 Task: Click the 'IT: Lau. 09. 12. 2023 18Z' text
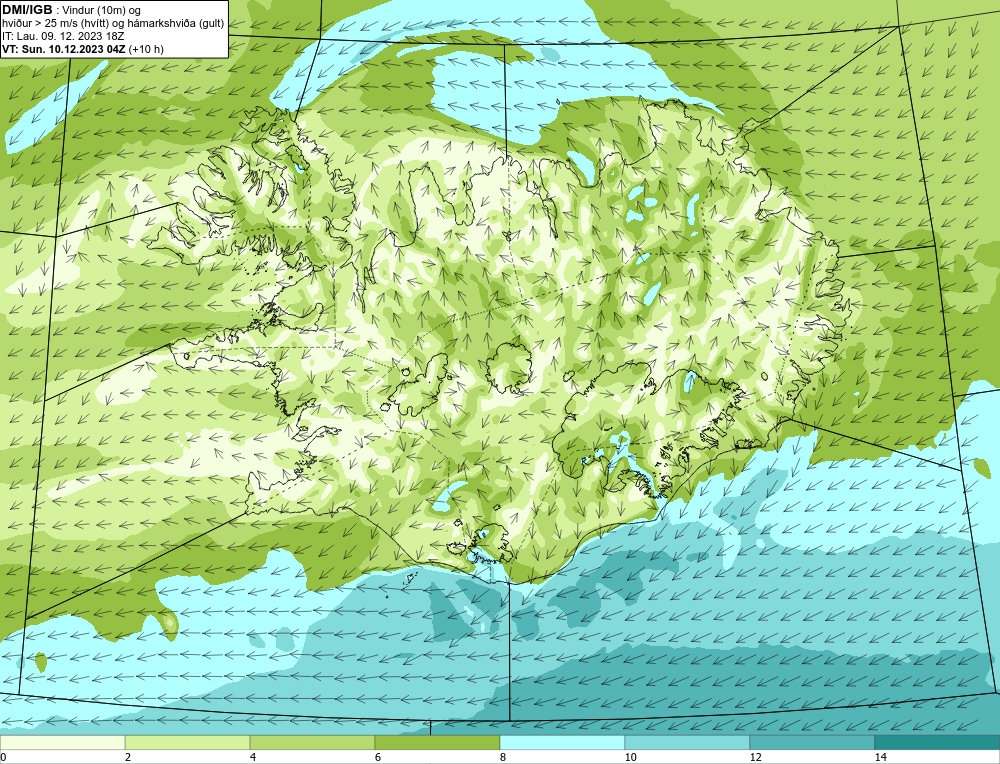point(63,36)
